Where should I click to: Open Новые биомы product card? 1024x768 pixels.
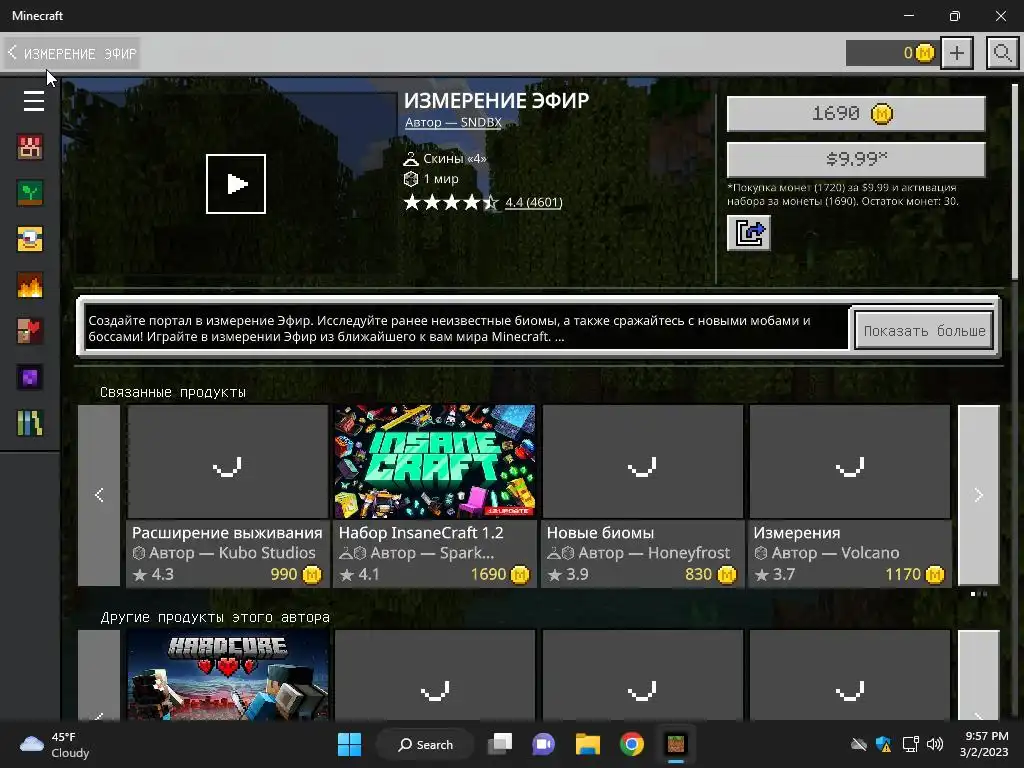(x=643, y=496)
